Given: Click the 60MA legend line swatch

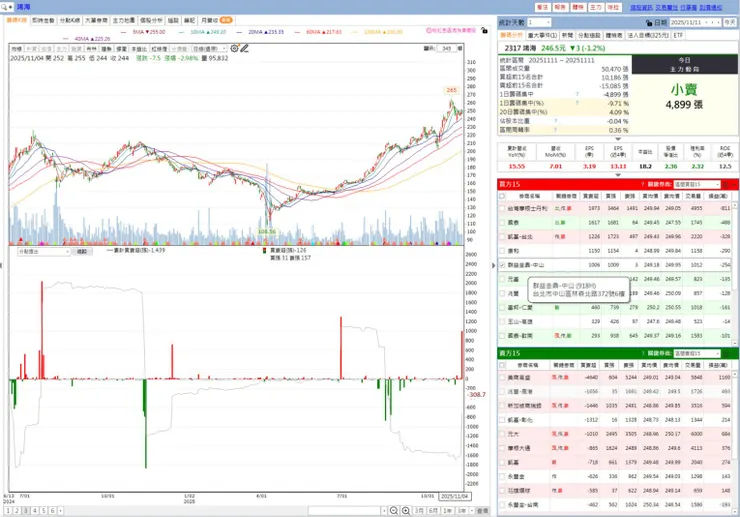Looking at the screenshot, I should [x=297, y=32].
